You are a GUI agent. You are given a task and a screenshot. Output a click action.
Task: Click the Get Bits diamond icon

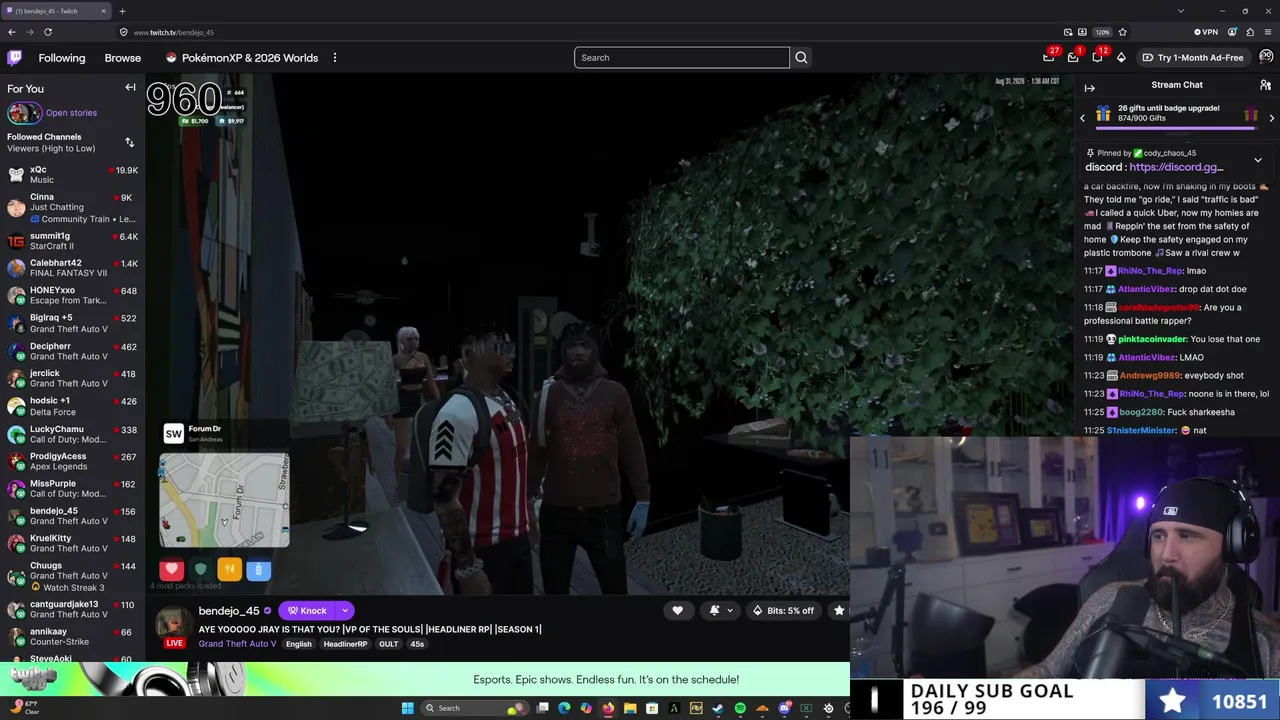click(x=1121, y=58)
